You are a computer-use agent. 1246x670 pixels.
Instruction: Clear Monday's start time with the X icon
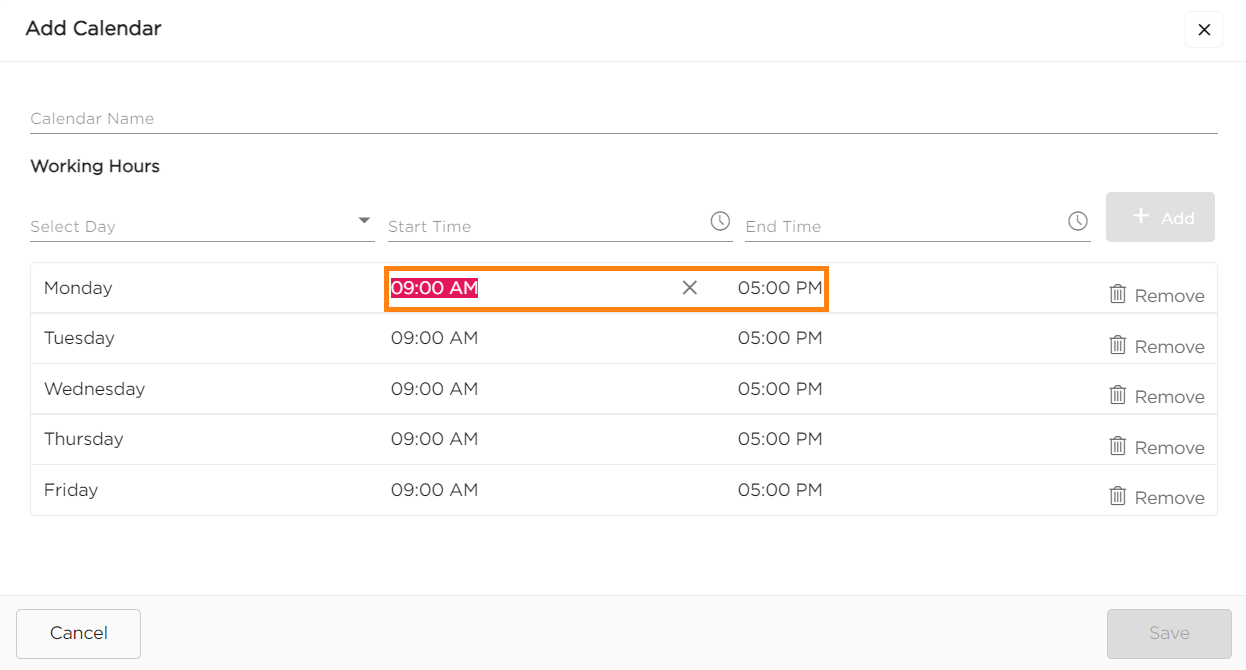pyautogui.click(x=689, y=288)
